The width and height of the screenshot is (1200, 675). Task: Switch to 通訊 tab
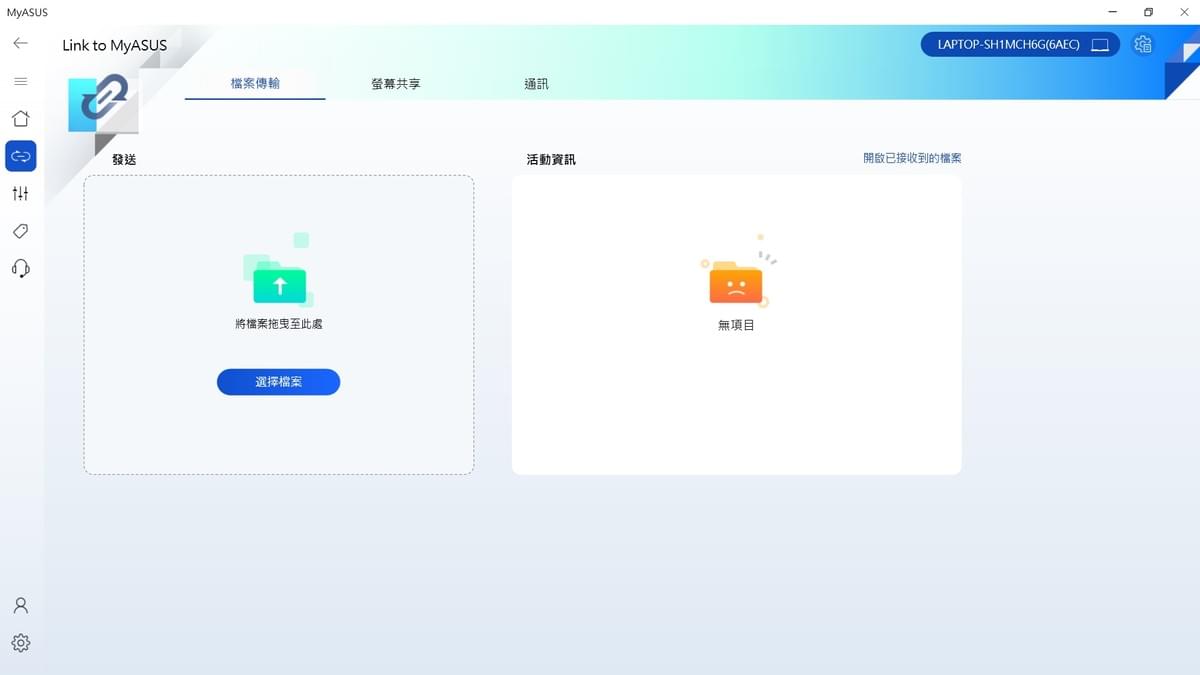[536, 84]
